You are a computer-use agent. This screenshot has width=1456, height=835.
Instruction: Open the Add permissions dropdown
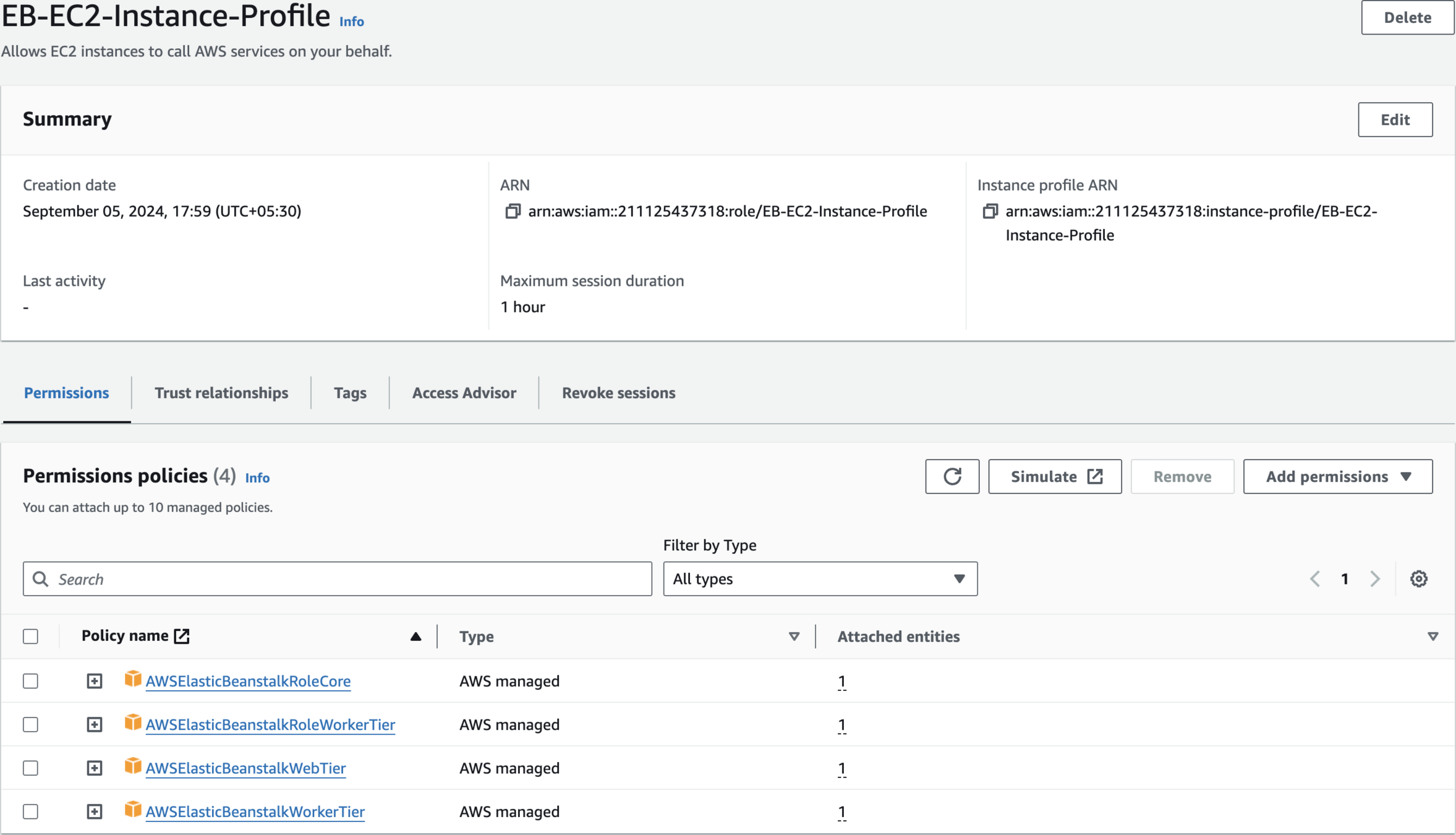click(x=1337, y=476)
